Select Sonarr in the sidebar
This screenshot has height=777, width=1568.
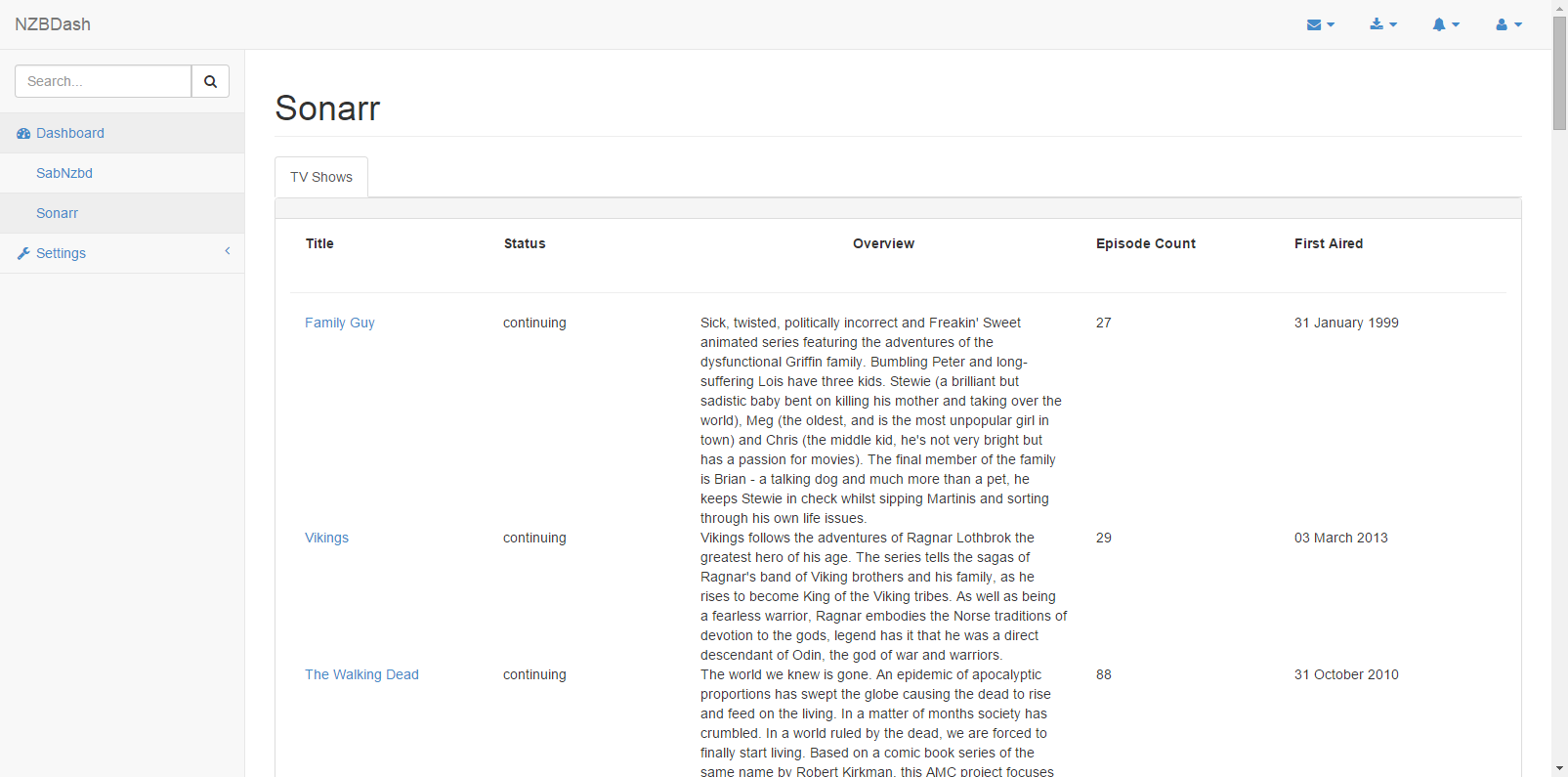57,213
